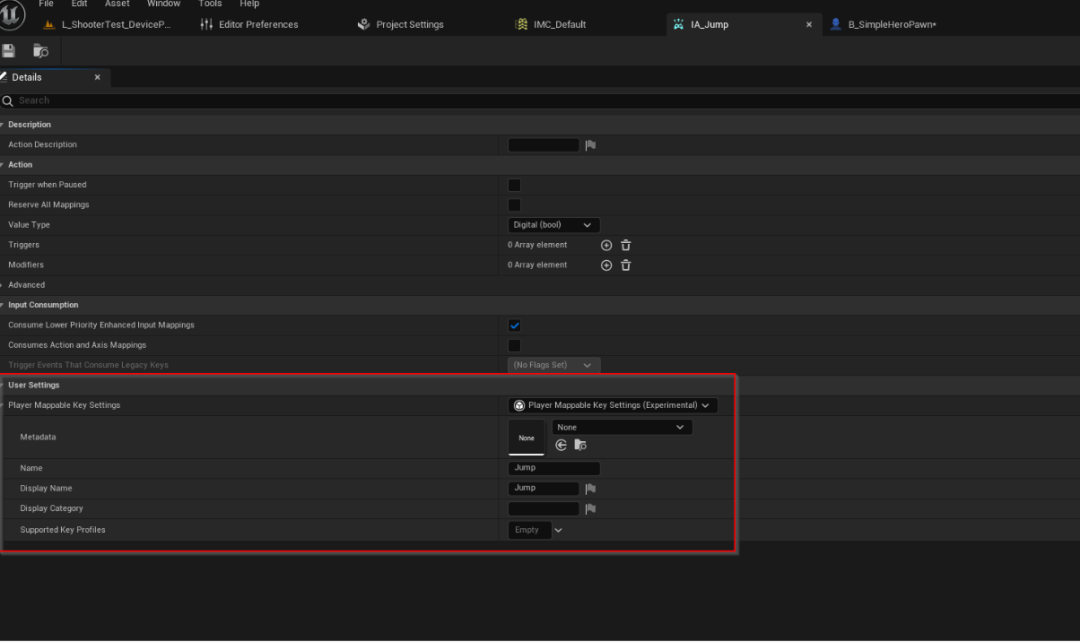The width and height of the screenshot is (1080, 642).
Task: Open Player Mappable Key Settings (Experimental) dropdown
Action: (x=612, y=406)
